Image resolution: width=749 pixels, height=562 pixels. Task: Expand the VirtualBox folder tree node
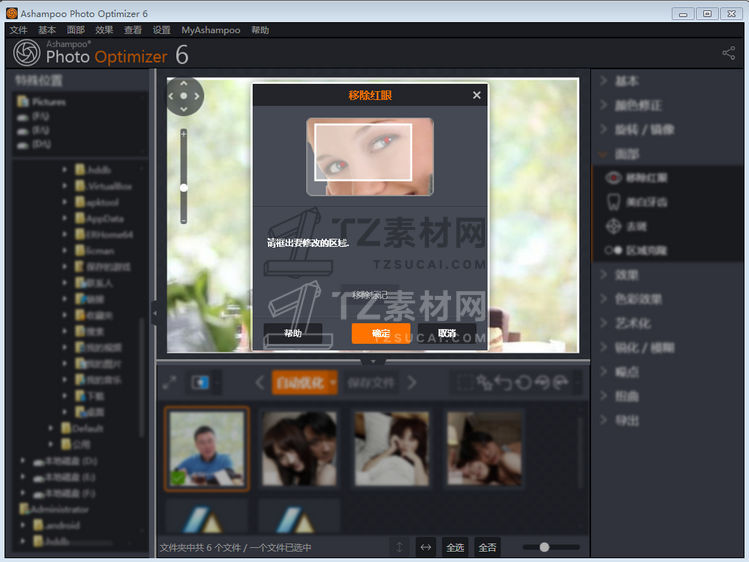point(64,186)
